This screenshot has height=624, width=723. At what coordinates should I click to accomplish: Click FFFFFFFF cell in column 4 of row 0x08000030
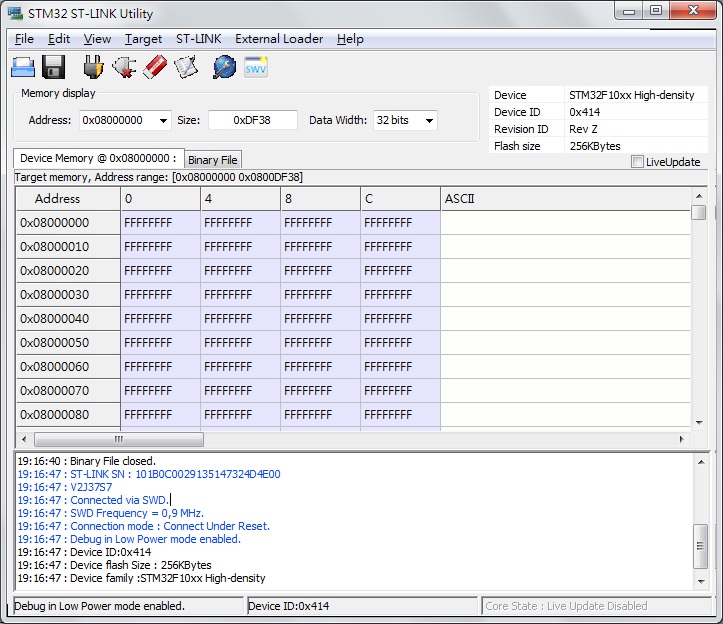pos(240,295)
